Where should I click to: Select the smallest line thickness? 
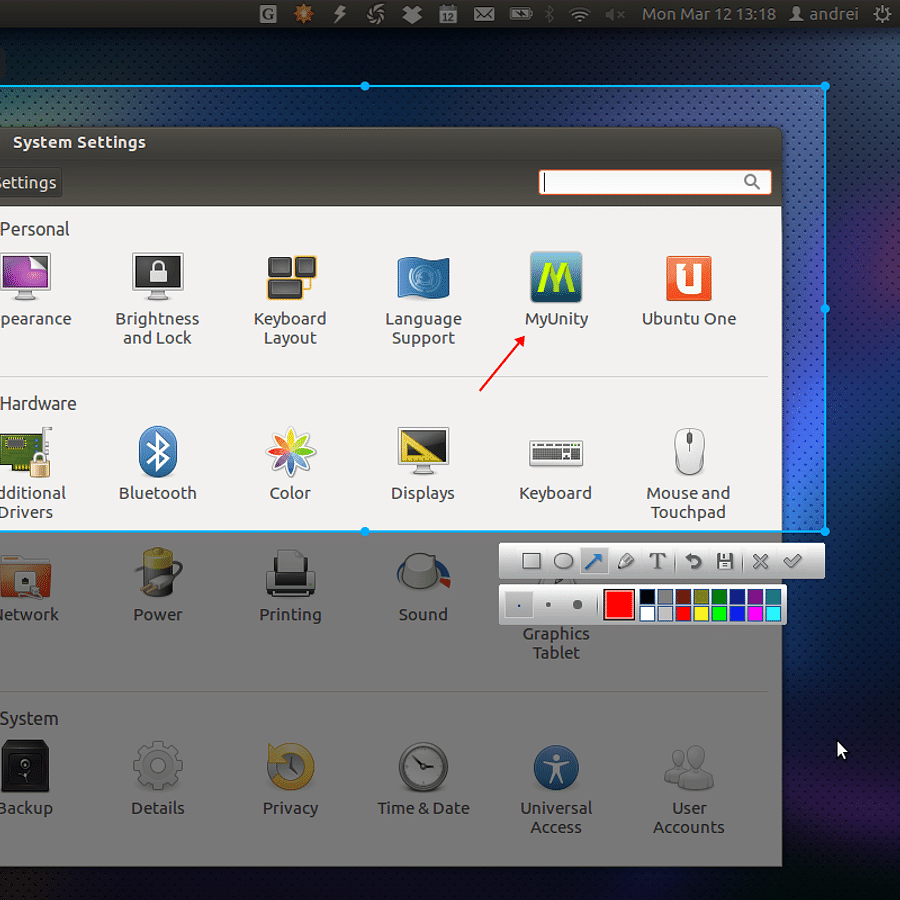click(519, 603)
